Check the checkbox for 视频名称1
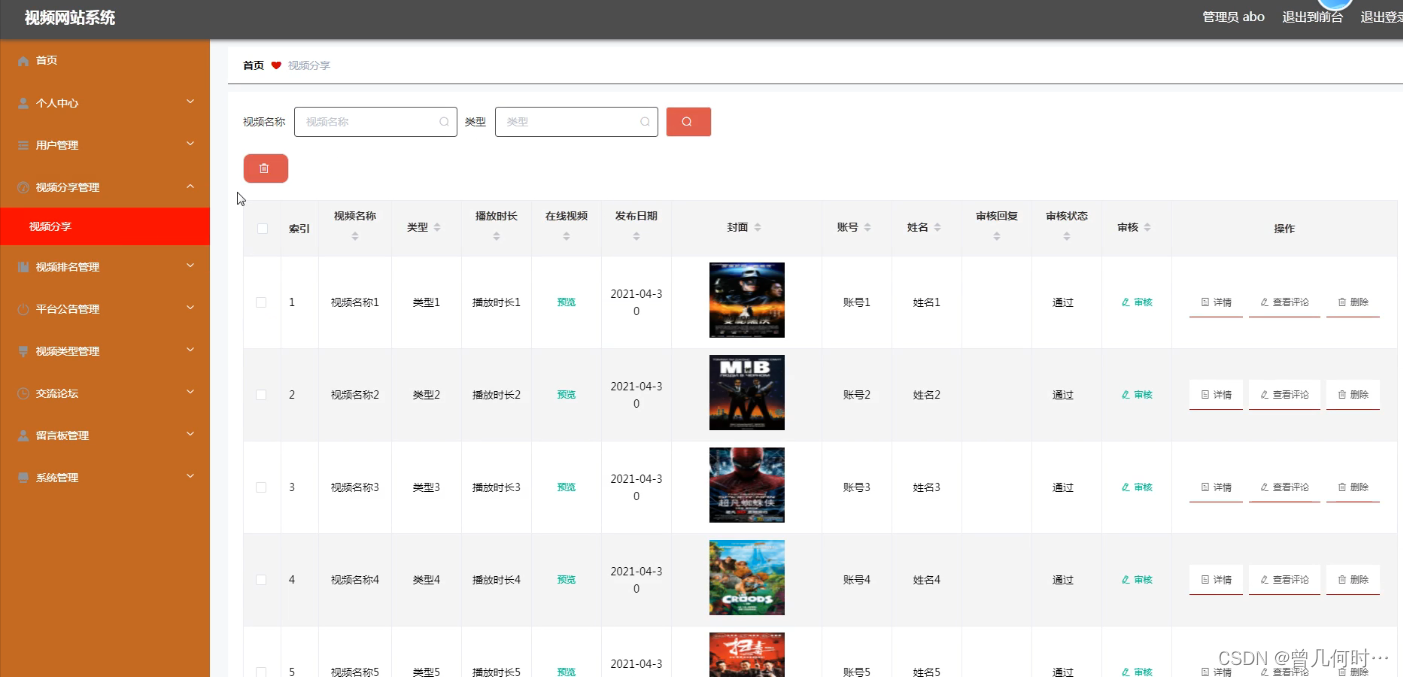Image resolution: width=1403 pixels, height=677 pixels. coord(261,301)
